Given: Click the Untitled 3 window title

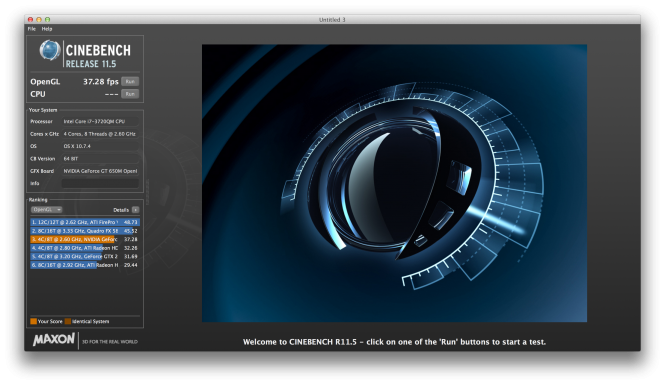Looking at the screenshot, I should pos(332,20).
